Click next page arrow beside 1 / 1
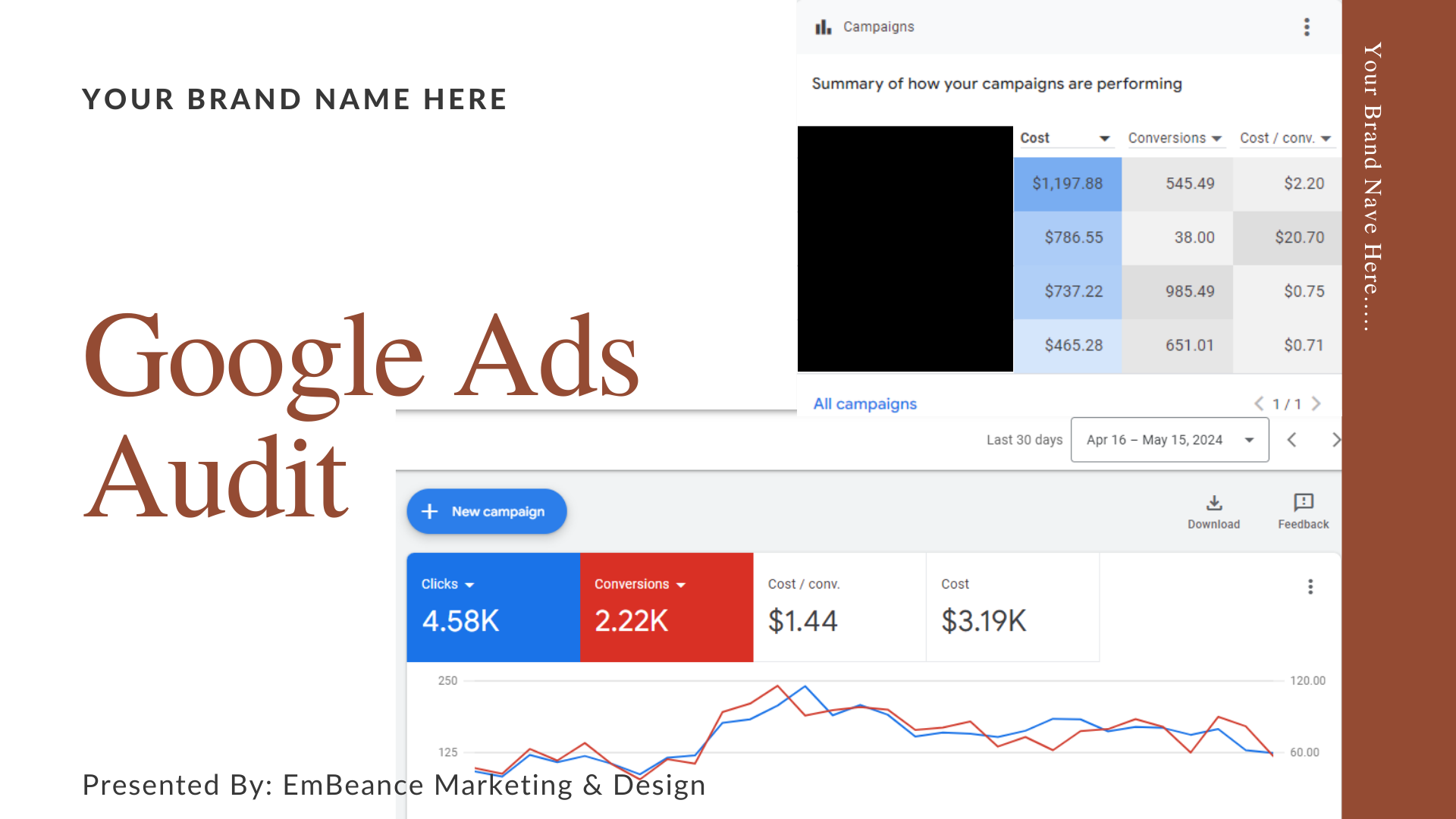Image resolution: width=1456 pixels, height=819 pixels. [x=1316, y=403]
